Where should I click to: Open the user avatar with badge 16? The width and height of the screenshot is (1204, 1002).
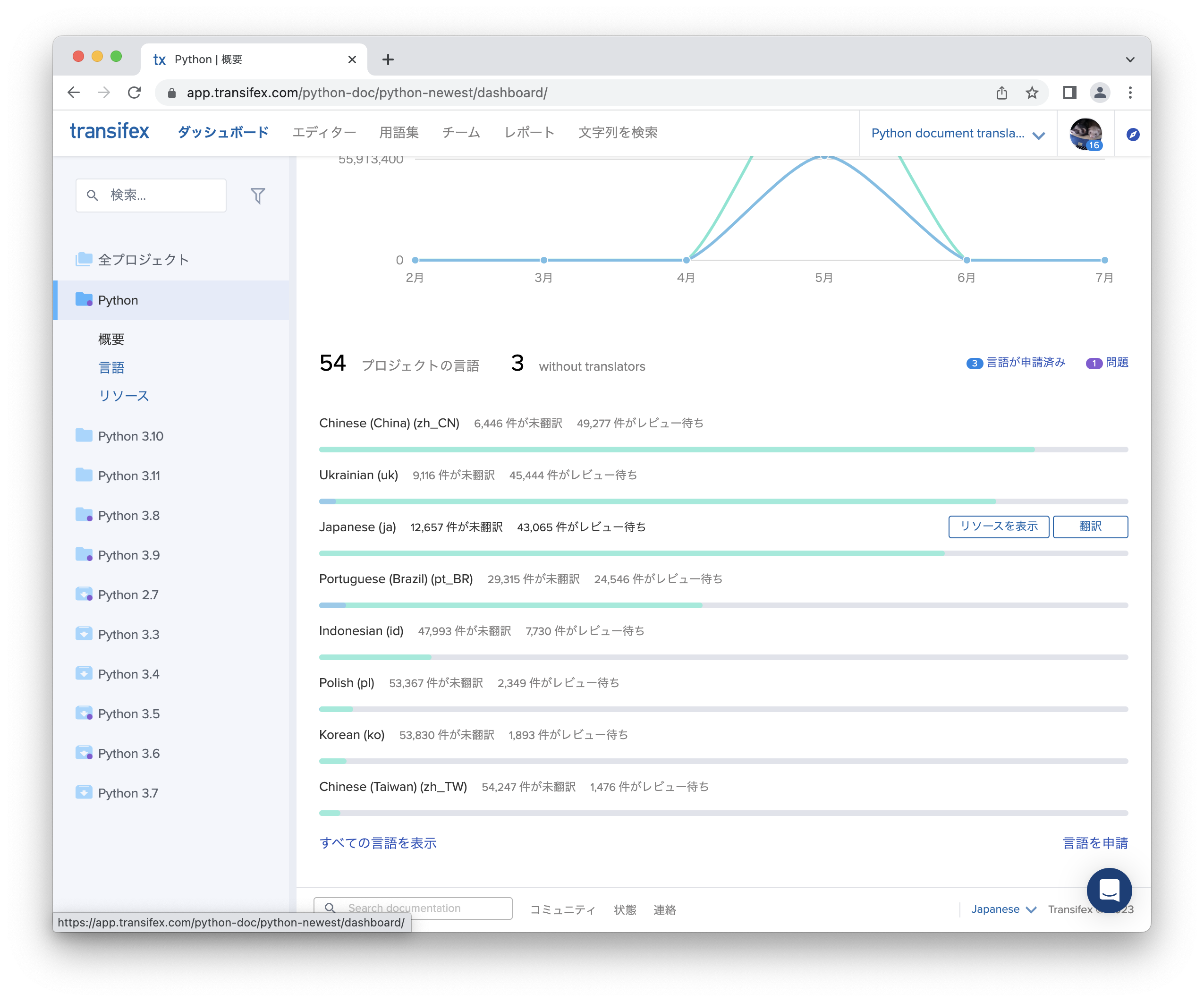1085,134
